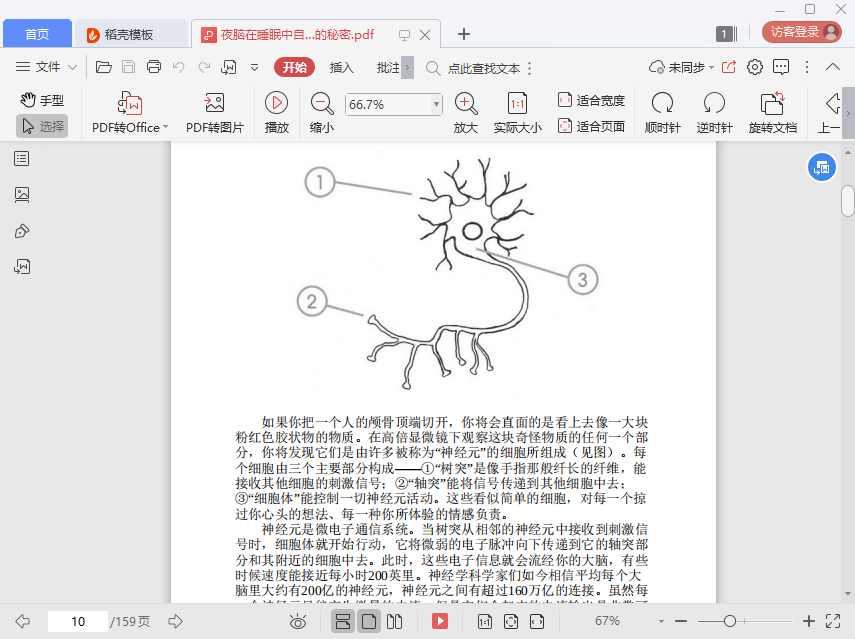Open the sidebar convert-to-Word panel icon

tap(22, 267)
